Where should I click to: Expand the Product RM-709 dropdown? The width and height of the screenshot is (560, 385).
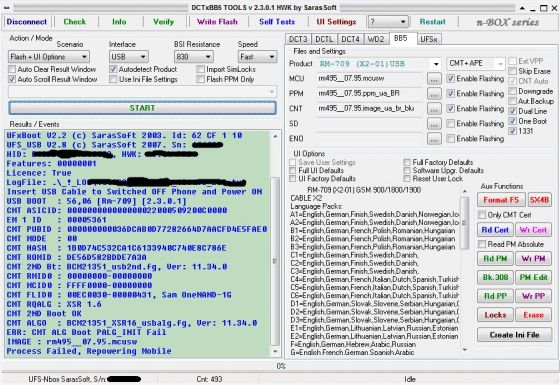click(x=436, y=64)
